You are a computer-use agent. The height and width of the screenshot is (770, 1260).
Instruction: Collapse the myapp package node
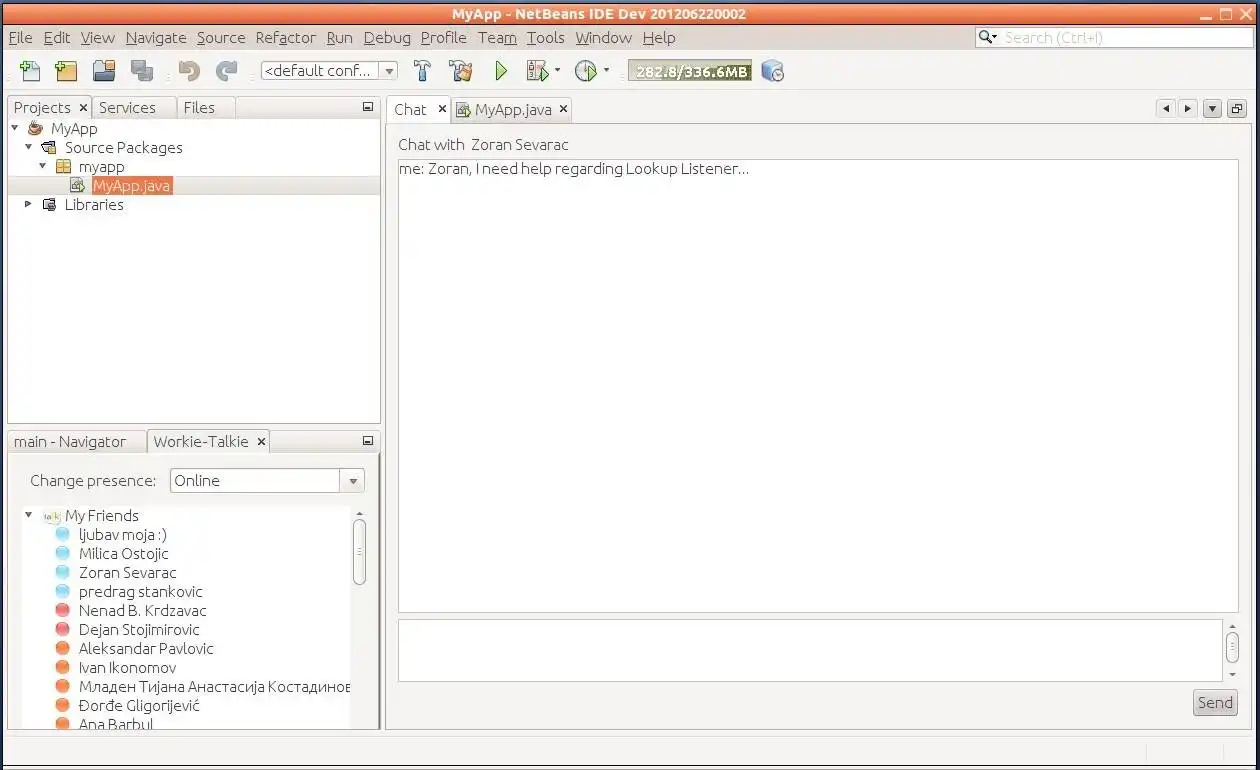pyautogui.click(x=43, y=166)
